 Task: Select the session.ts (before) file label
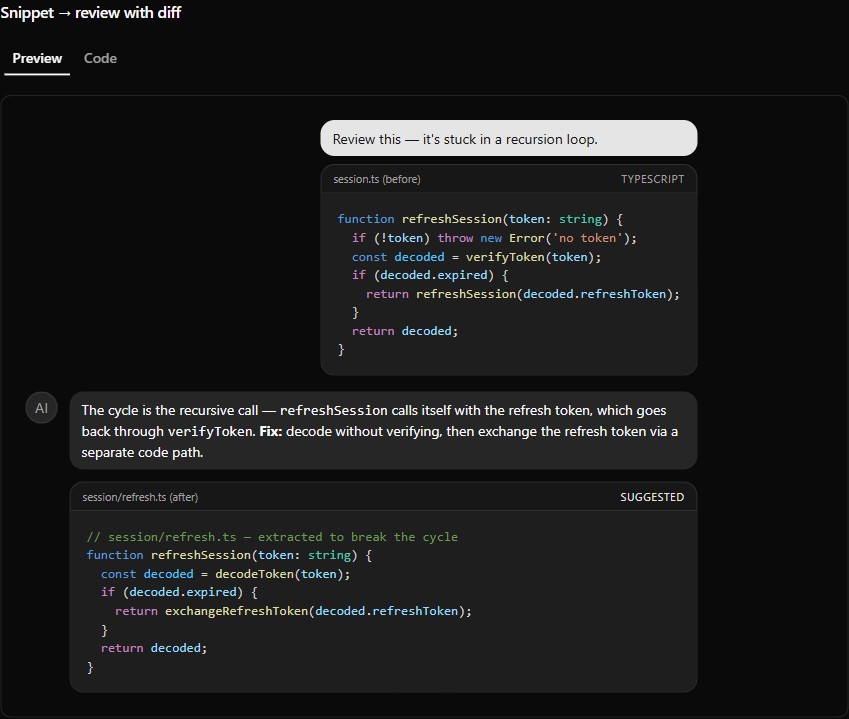pyautogui.click(x=377, y=179)
